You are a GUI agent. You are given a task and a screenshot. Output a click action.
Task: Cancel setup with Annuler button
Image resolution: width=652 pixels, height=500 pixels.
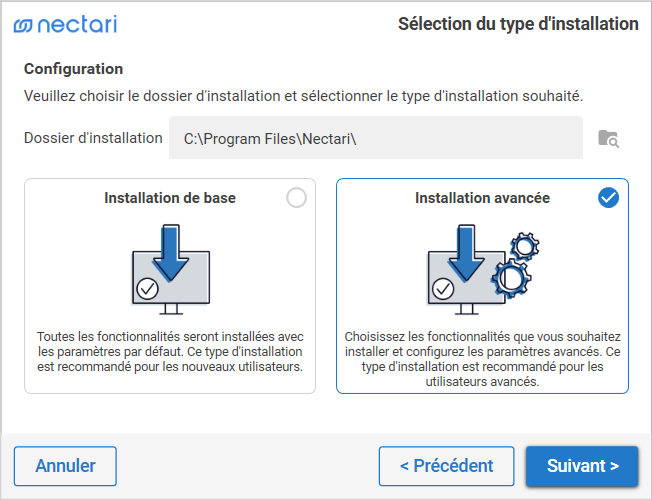tap(65, 466)
